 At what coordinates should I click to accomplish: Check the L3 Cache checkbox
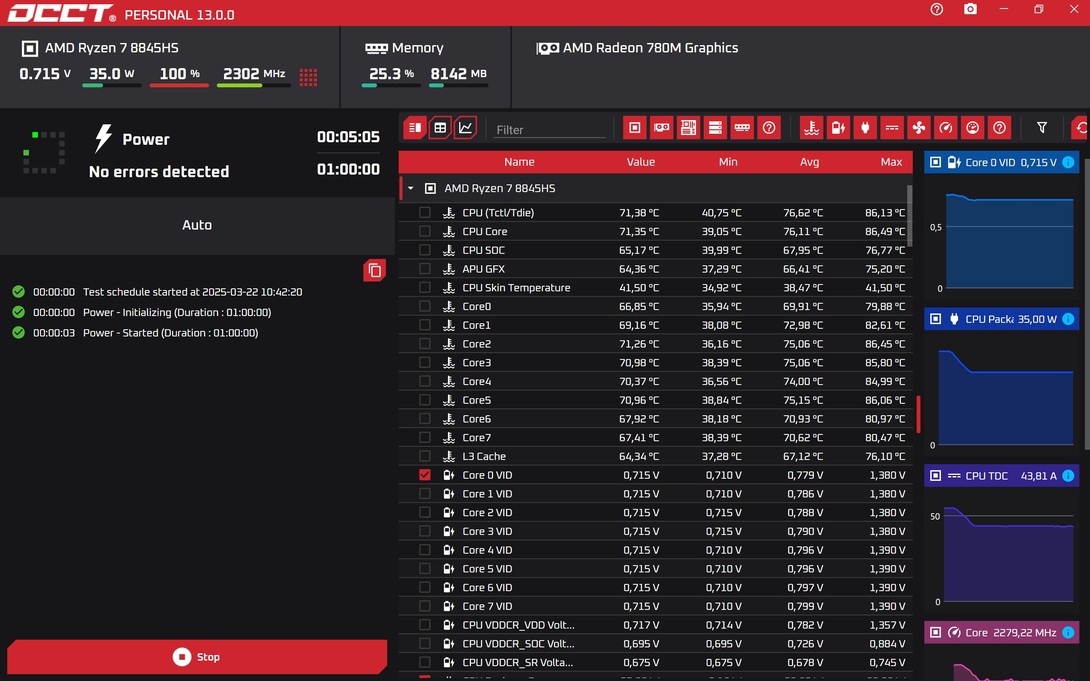[425, 457]
